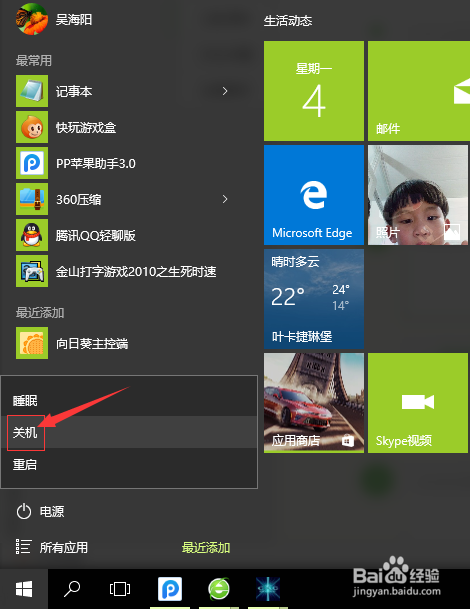Open the 应用商店 store tile
470x609 pixels.
coord(314,403)
